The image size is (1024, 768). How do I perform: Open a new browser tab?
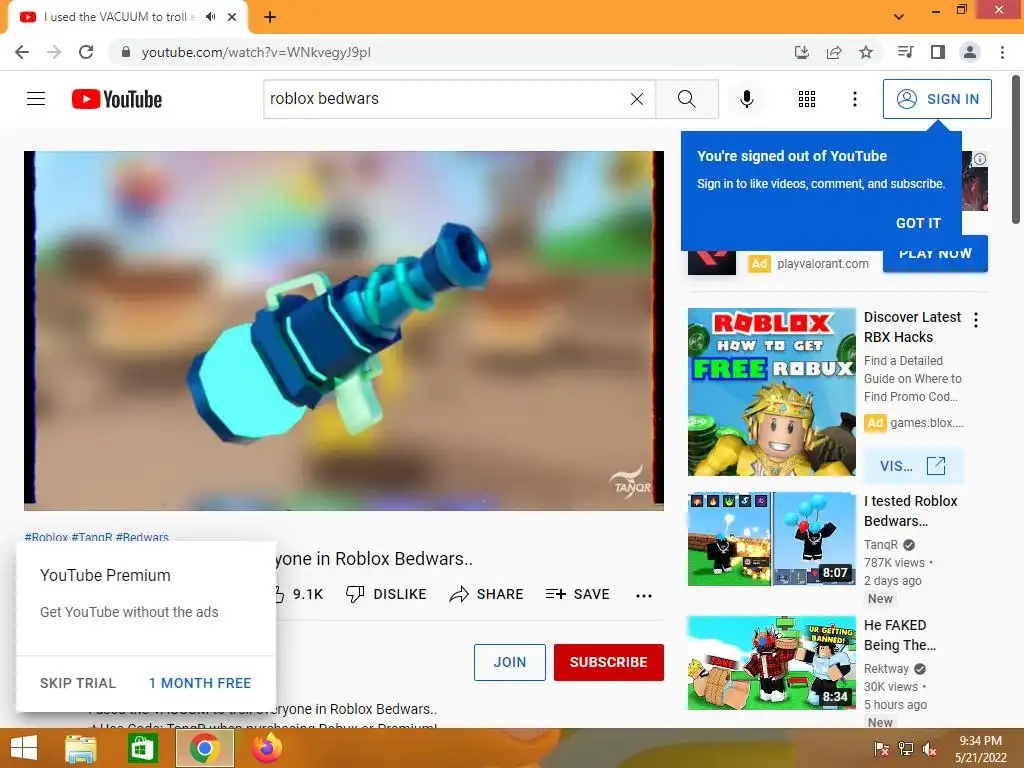(x=270, y=17)
